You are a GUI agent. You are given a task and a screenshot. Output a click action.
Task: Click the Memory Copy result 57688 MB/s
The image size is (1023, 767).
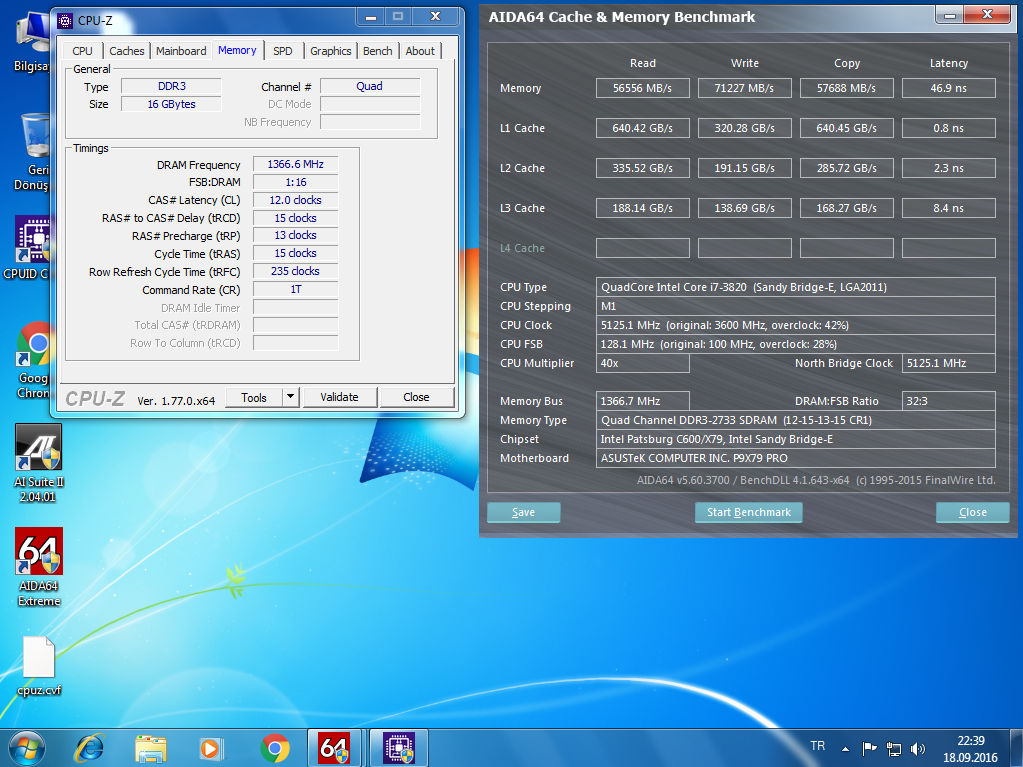847,88
